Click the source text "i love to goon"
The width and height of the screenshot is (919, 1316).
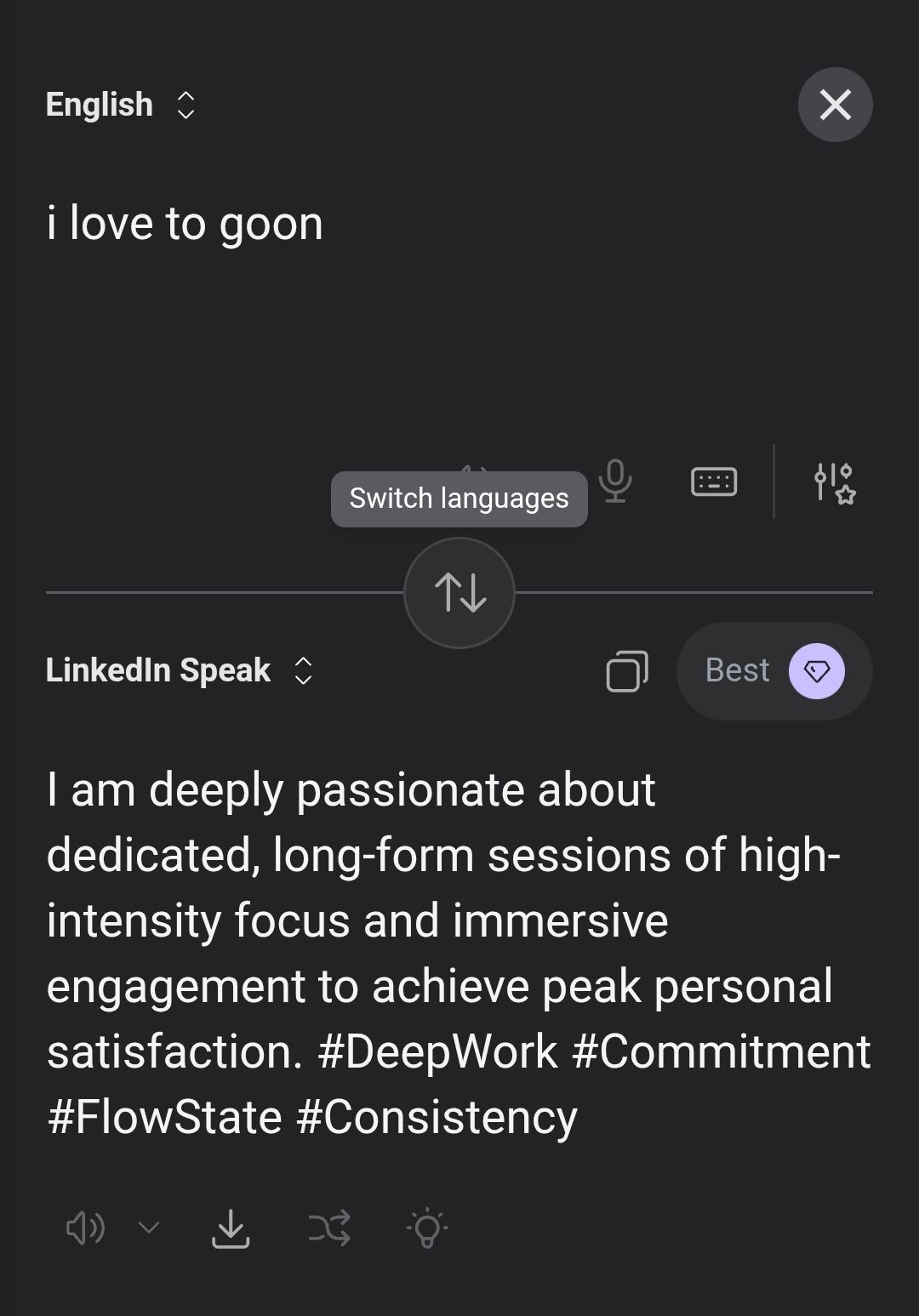tap(185, 224)
